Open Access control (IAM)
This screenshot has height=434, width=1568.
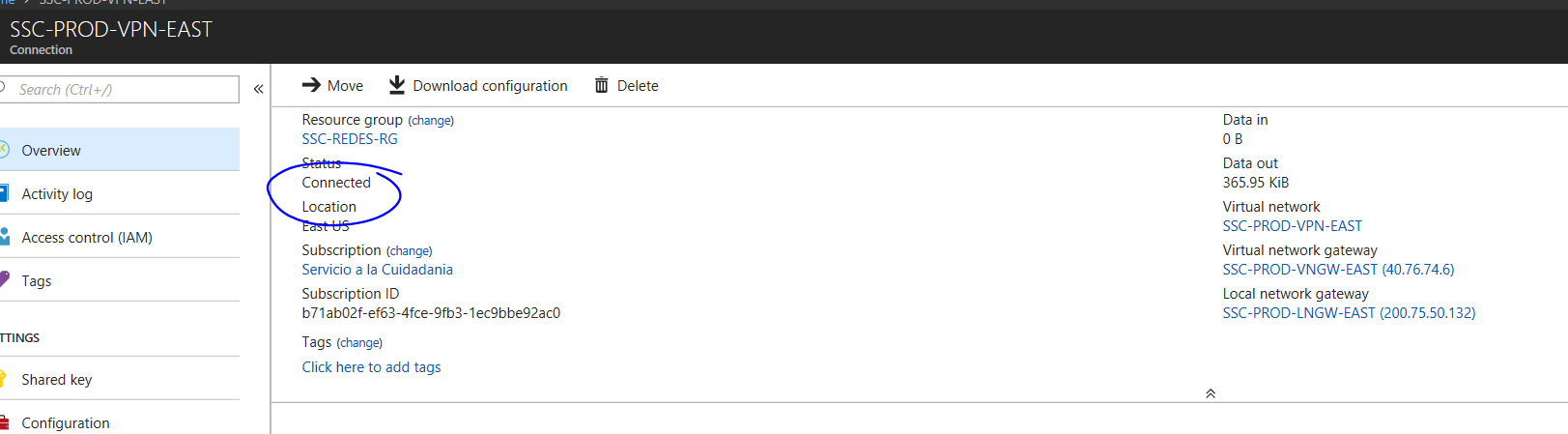click(120, 237)
